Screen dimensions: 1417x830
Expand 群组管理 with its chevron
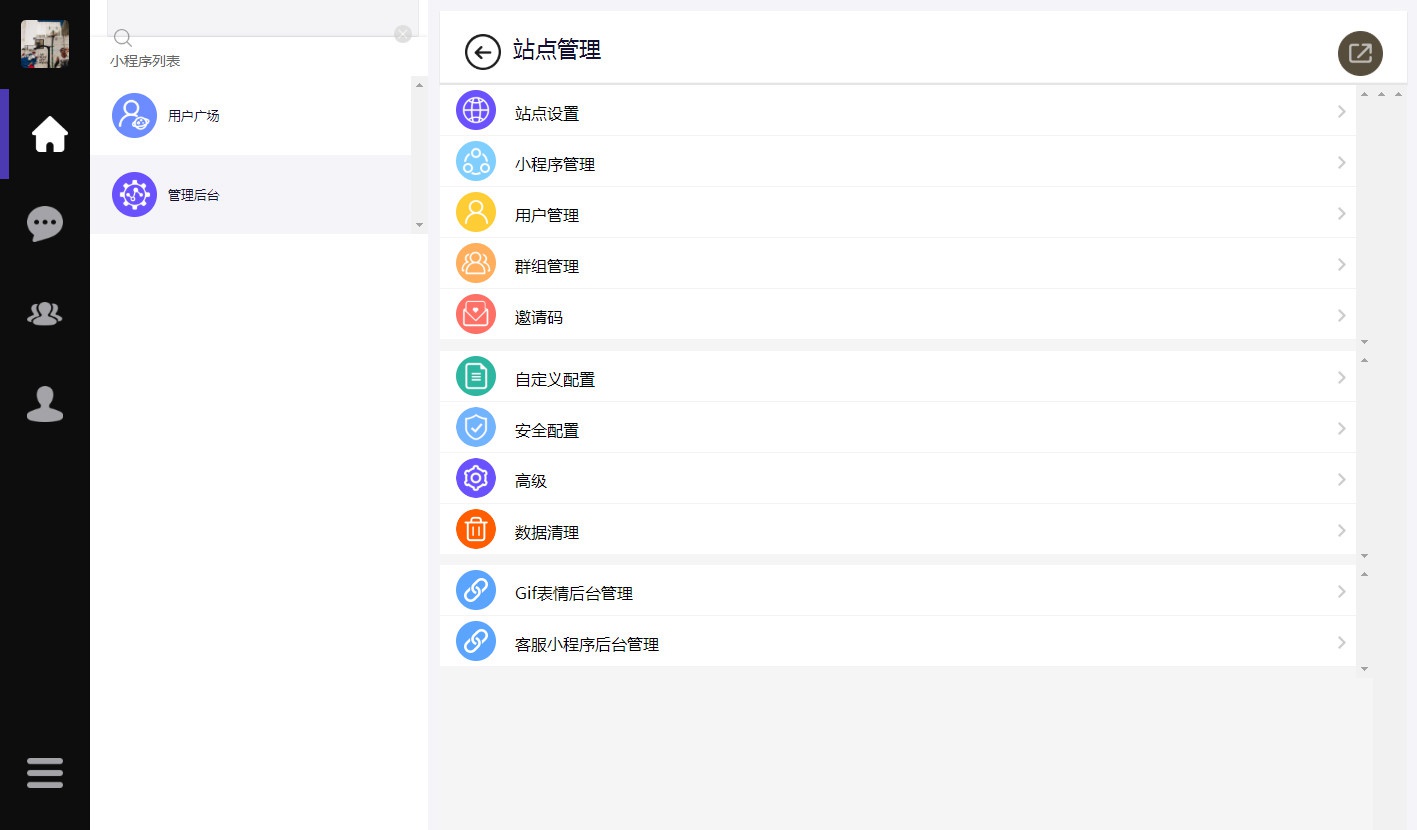(1342, 265)
